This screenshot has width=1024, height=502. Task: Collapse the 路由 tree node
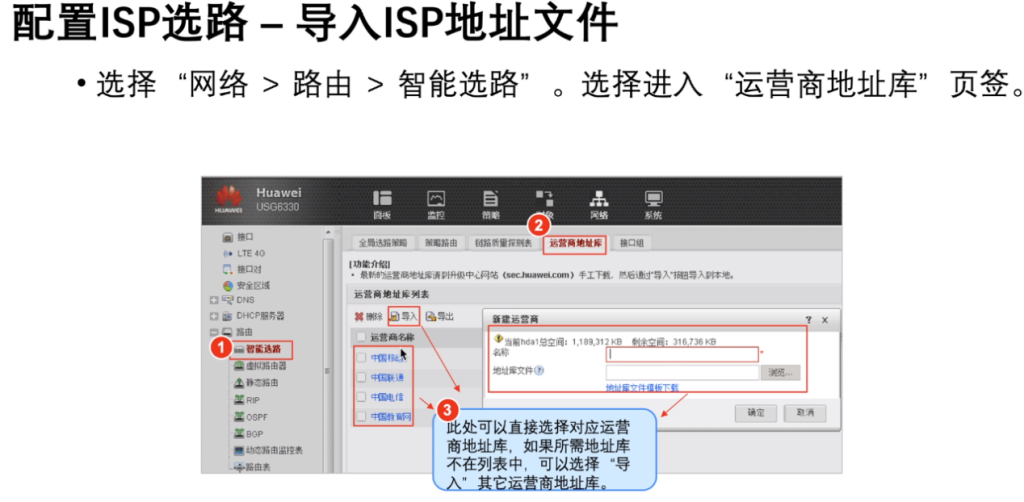213,332
